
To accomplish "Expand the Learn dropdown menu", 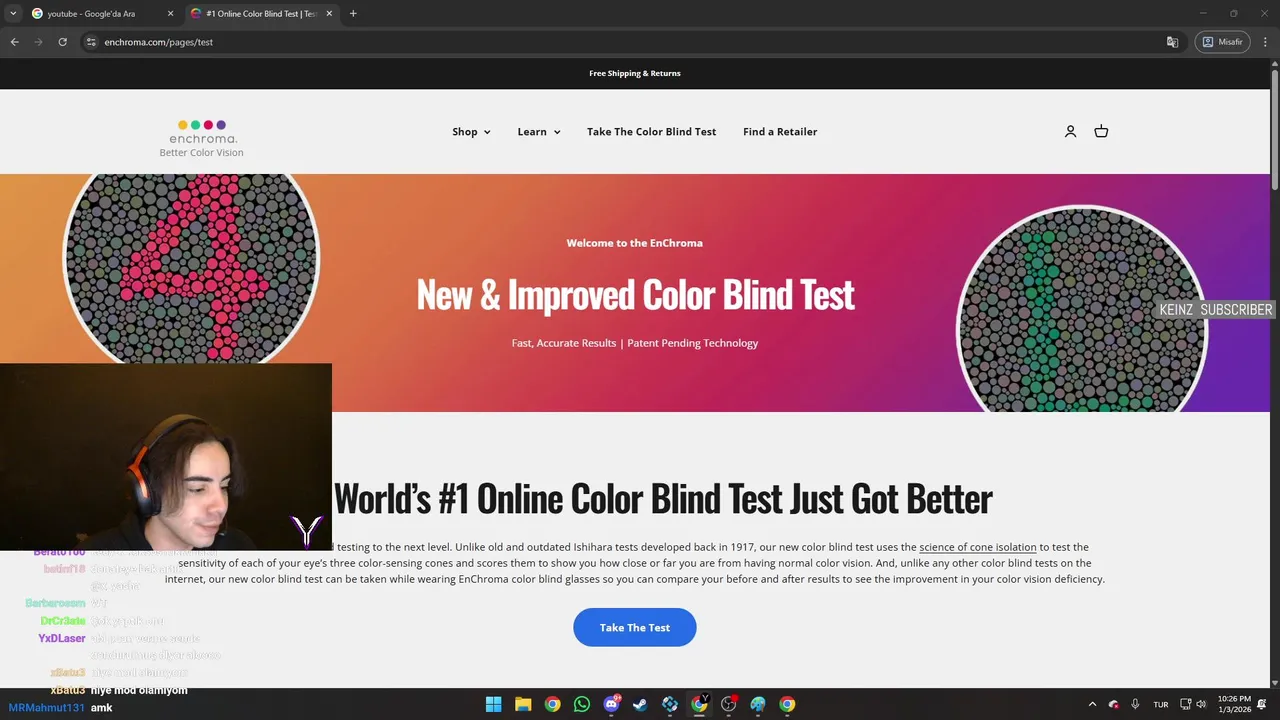I will click(539, 131).
